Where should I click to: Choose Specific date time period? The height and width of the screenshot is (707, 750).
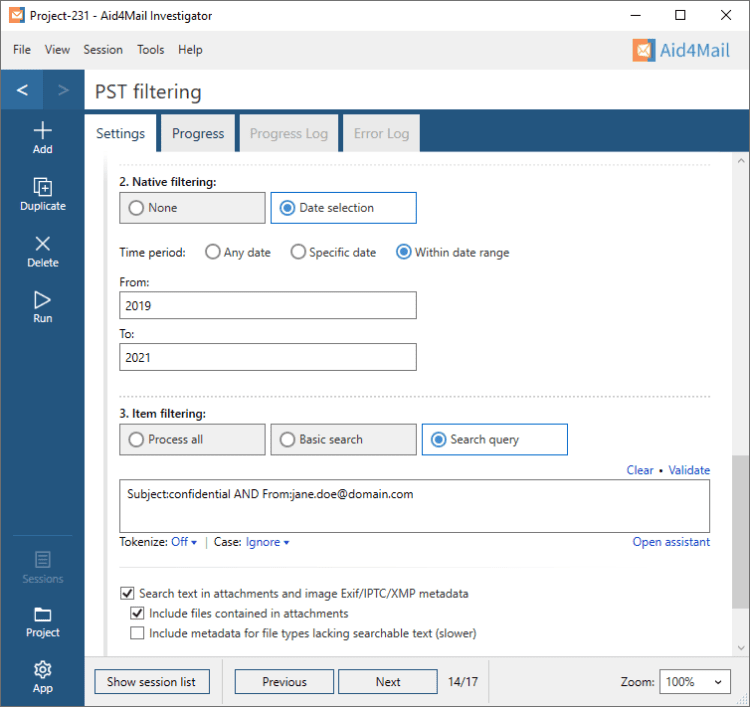(x=333, y=252)
